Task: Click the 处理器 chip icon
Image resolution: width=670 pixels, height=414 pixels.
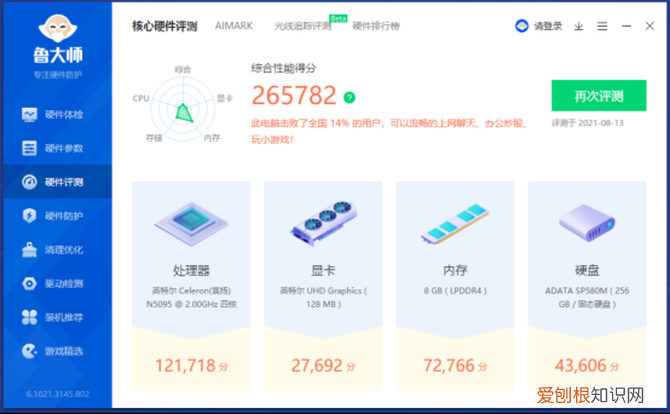Action: [191, 223]
